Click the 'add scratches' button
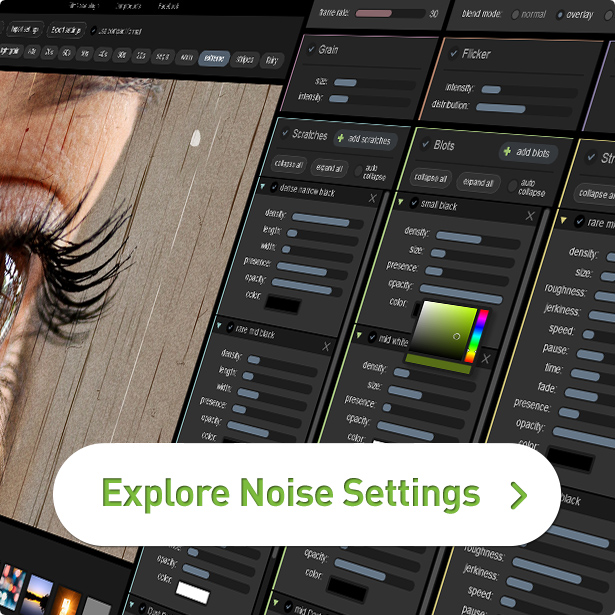 click(x=365, y=139)
